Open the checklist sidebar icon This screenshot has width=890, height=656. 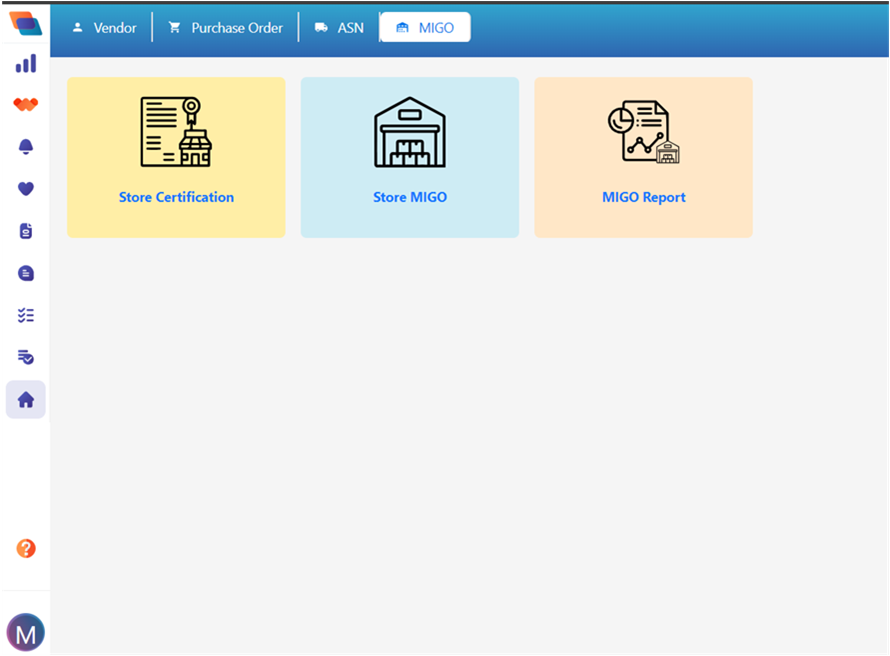coord(26,315)
